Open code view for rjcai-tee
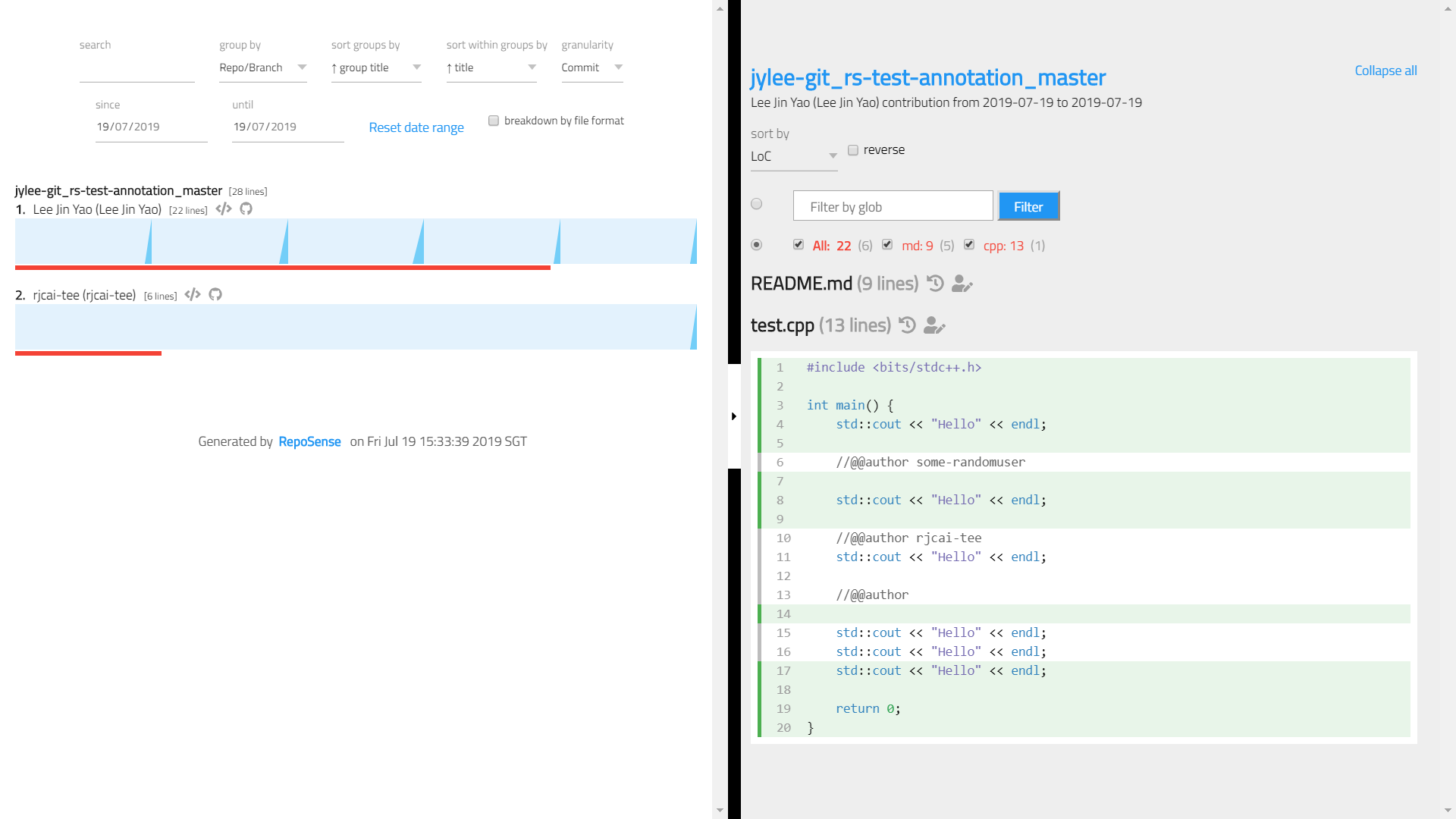 [193, 294]
